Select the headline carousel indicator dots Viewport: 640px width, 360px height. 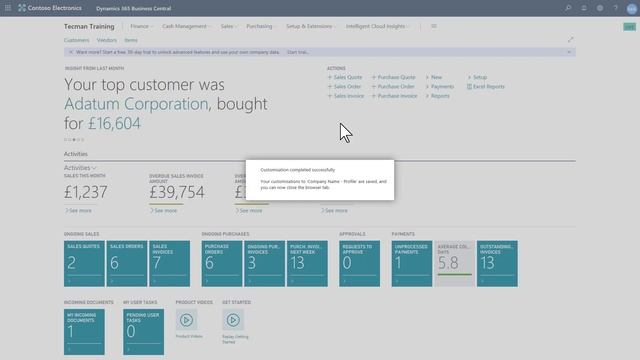(x=74, y=140)
